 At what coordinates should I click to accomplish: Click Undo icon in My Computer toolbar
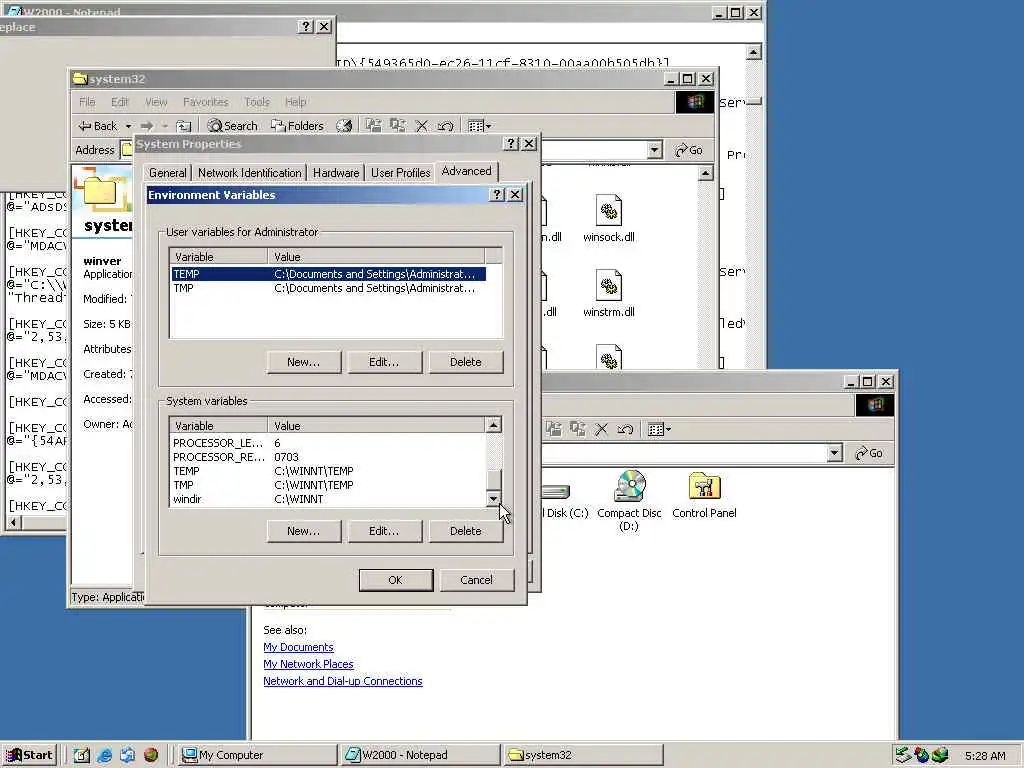click(625, 429)
